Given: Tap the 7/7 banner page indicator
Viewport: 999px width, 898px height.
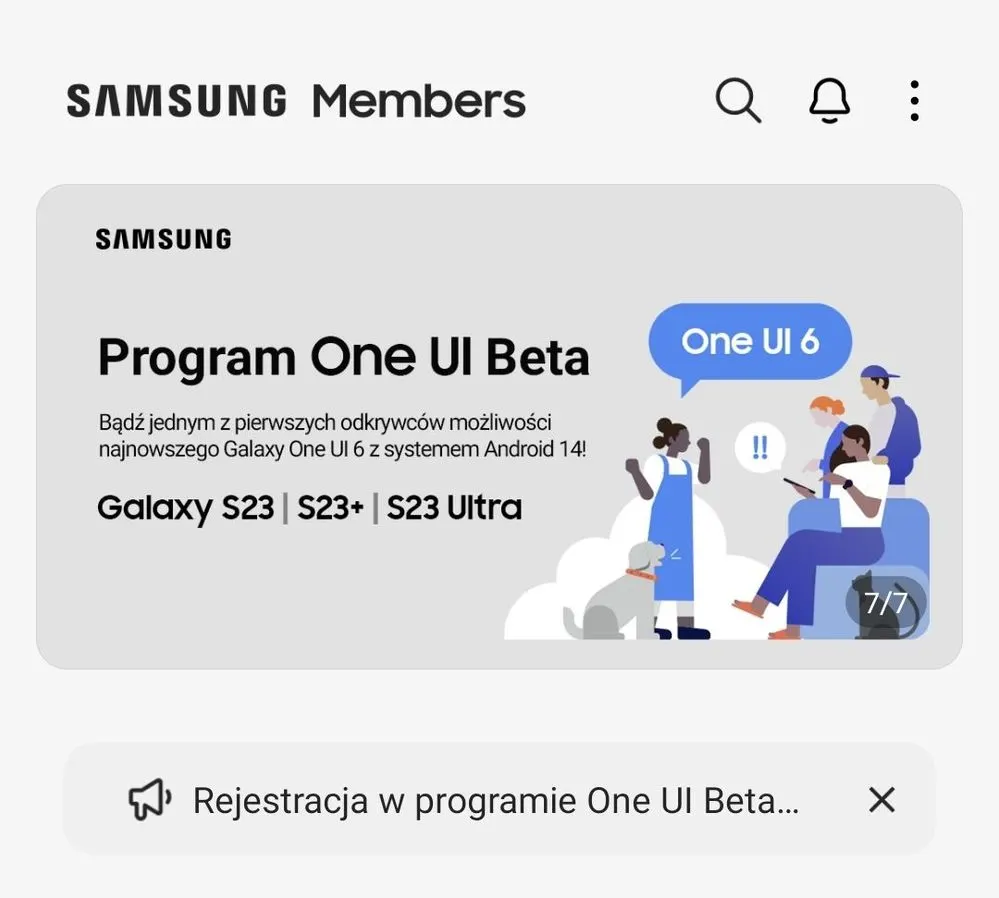Looking at the screenshot, I should pyautogui.click(x=886, y=603).
